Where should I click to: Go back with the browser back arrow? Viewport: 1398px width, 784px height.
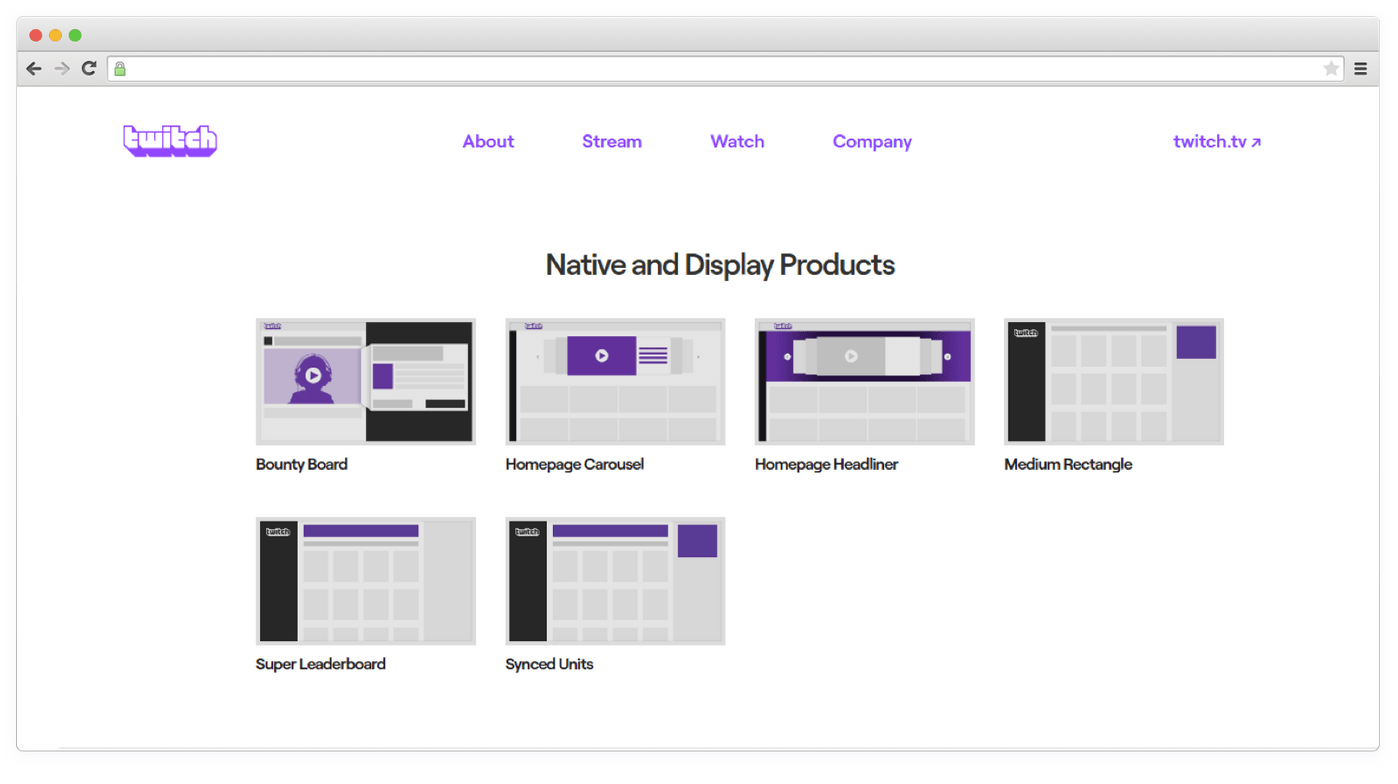[x=34, y=68]
